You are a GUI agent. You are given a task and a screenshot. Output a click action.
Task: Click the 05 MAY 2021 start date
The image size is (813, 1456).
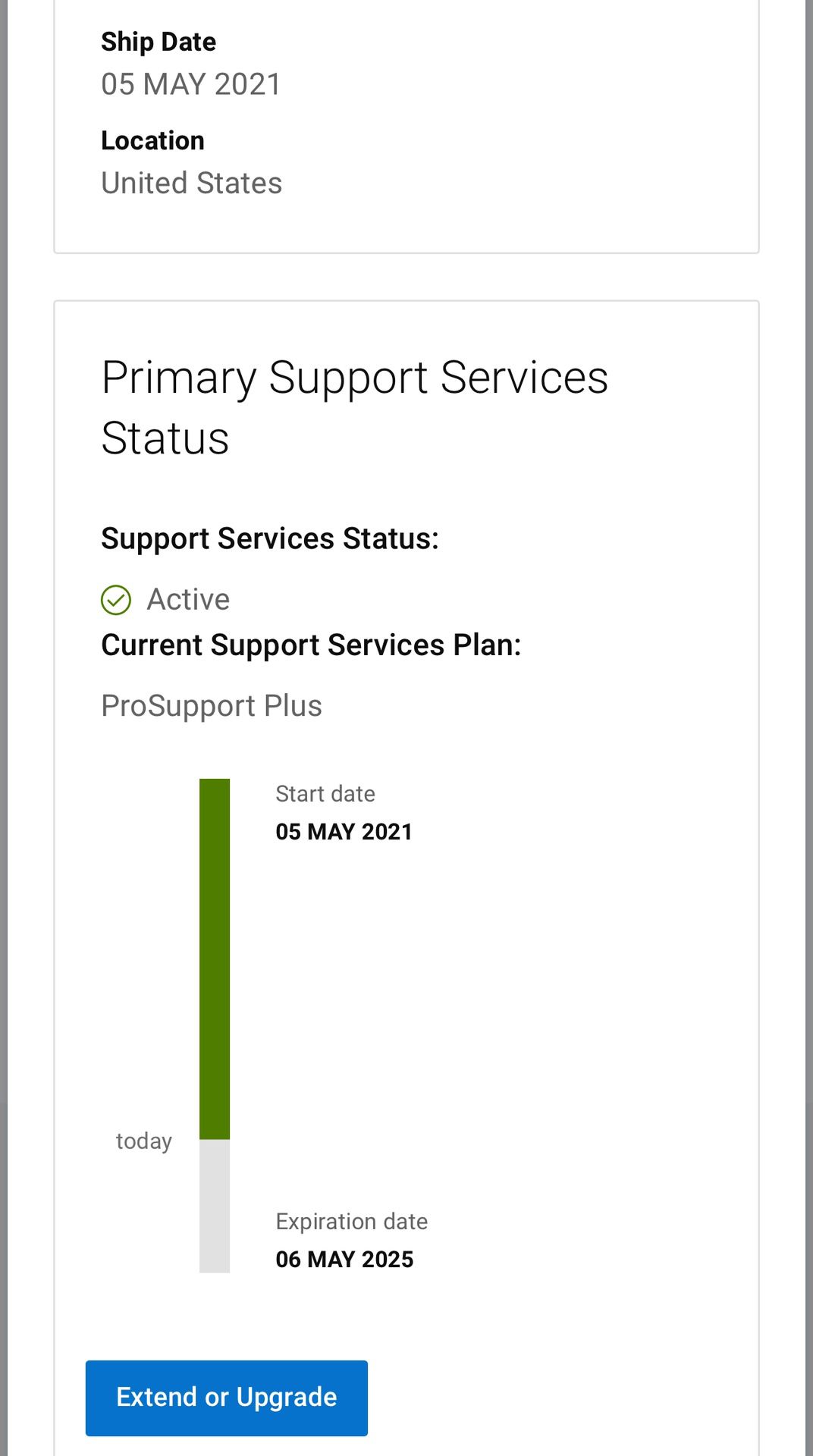tap(344, 832)
